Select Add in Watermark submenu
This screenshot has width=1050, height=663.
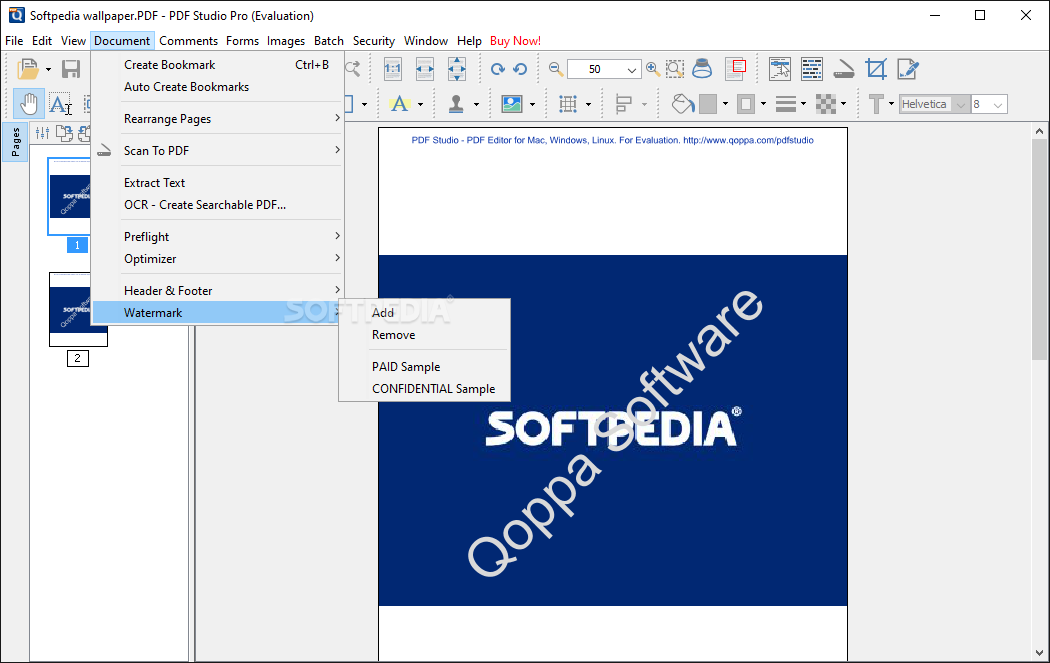[425, 313]
